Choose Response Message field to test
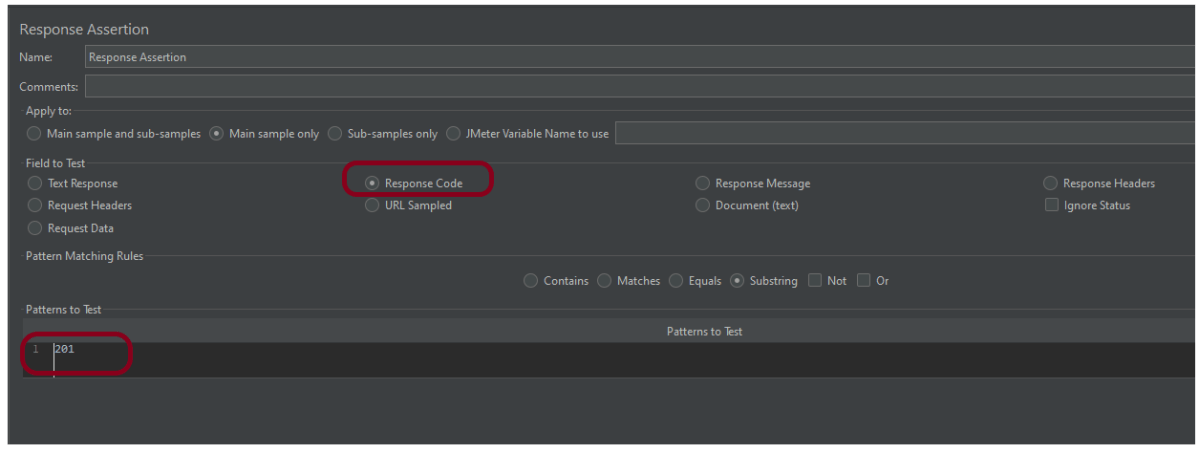The width and height of the screenshot is (1199, 453). click(703, 184)
